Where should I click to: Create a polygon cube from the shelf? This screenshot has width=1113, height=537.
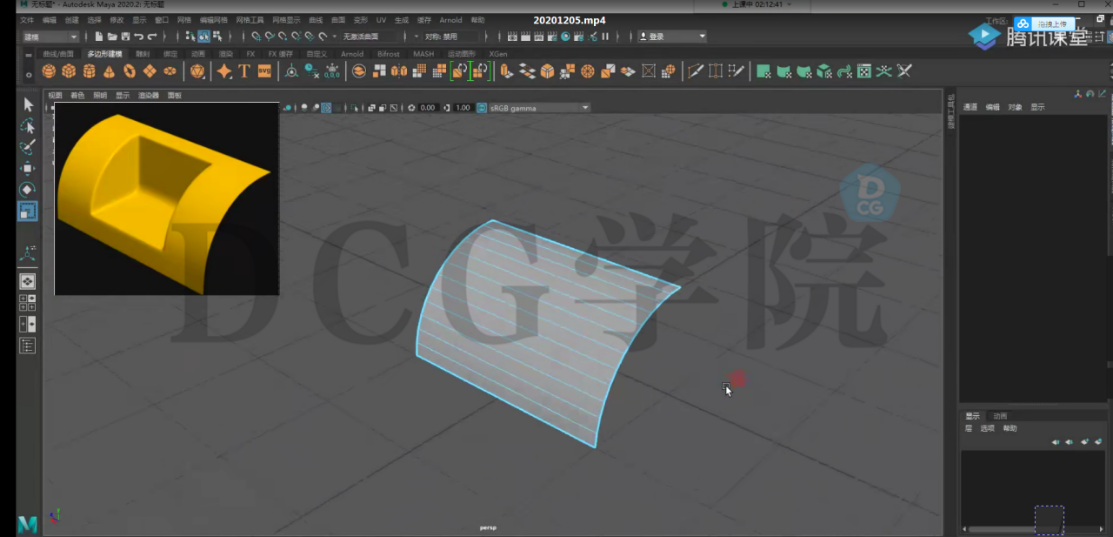[69, 71]
